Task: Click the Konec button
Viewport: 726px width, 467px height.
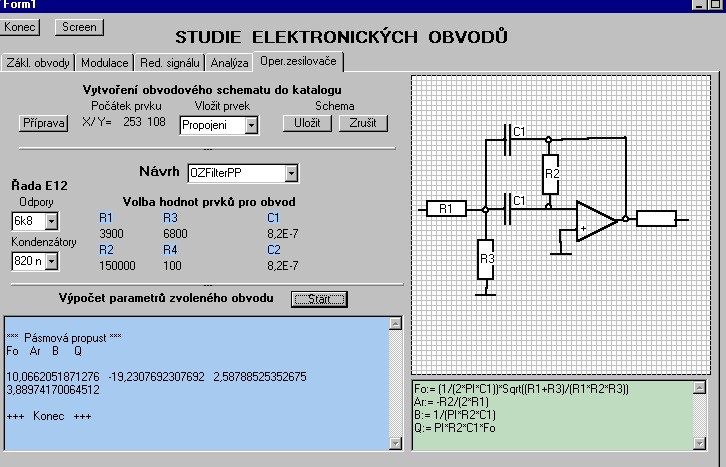Action: click(21, 27)
